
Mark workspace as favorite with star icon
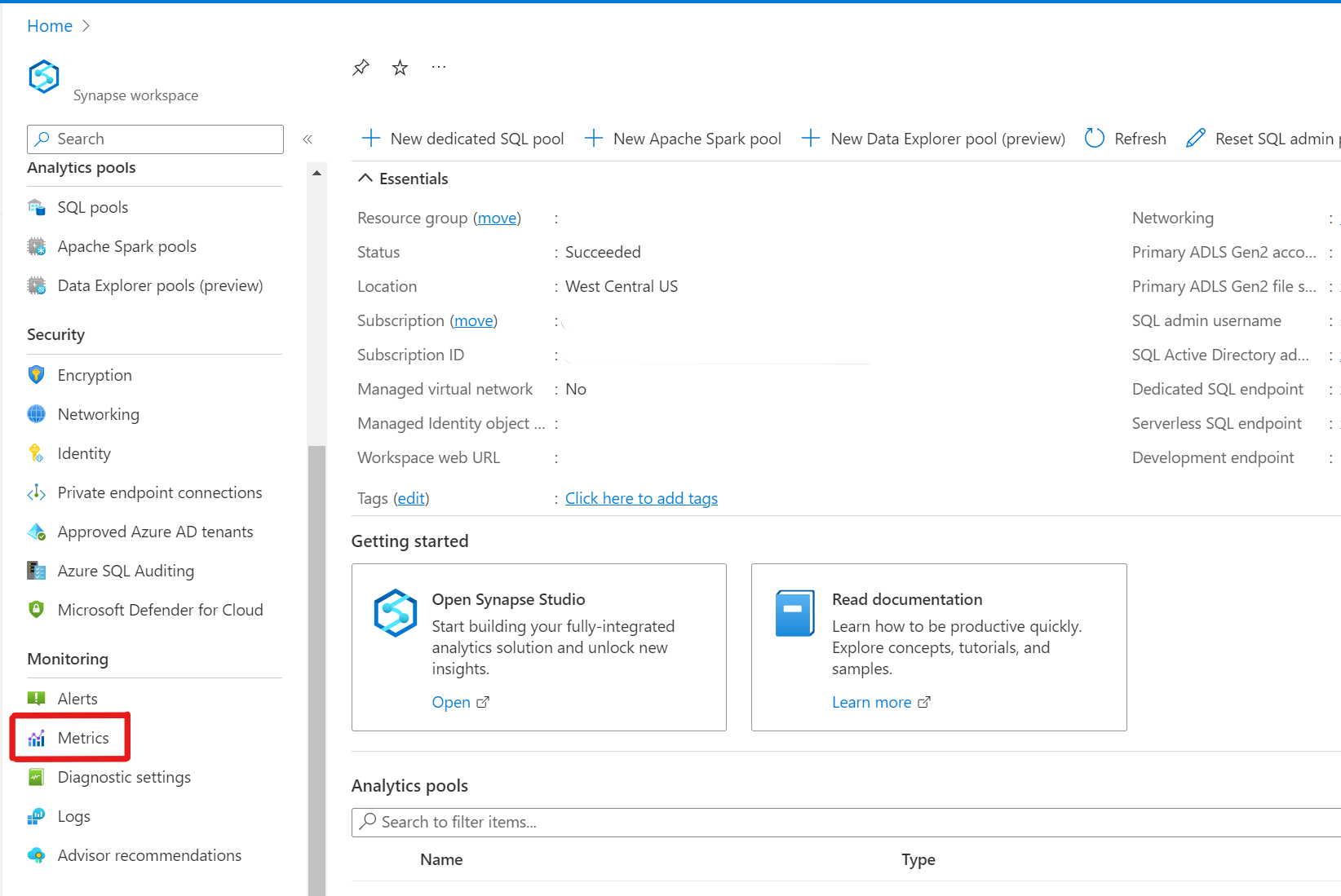[400, 68]
